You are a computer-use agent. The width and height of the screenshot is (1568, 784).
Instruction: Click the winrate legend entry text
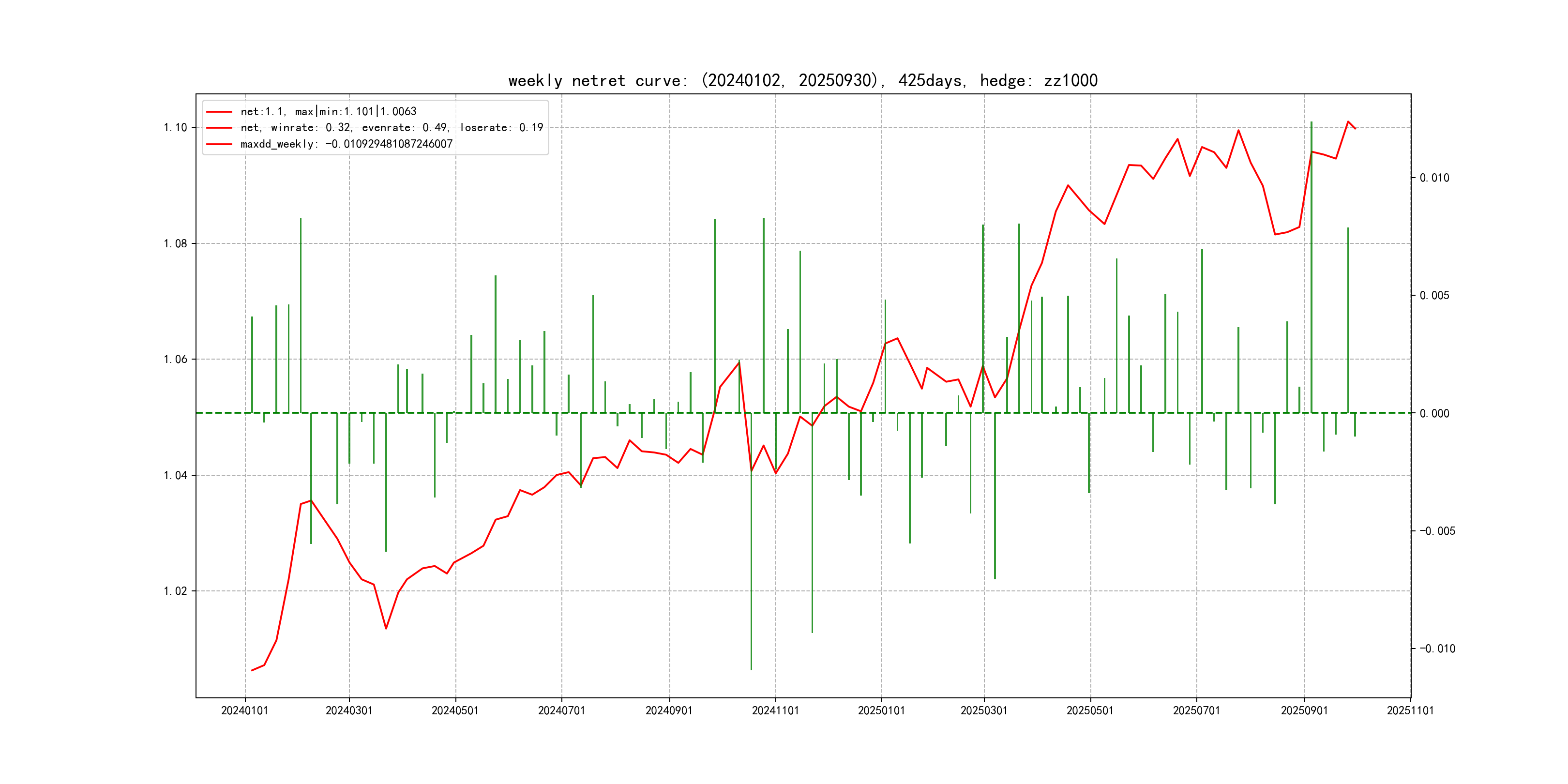pyautogui.click(x=392, y=128)
